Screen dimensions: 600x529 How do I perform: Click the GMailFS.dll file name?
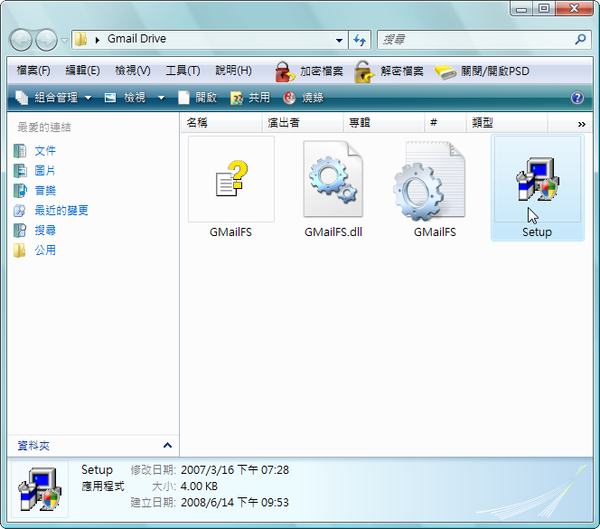tap(333, 232)
